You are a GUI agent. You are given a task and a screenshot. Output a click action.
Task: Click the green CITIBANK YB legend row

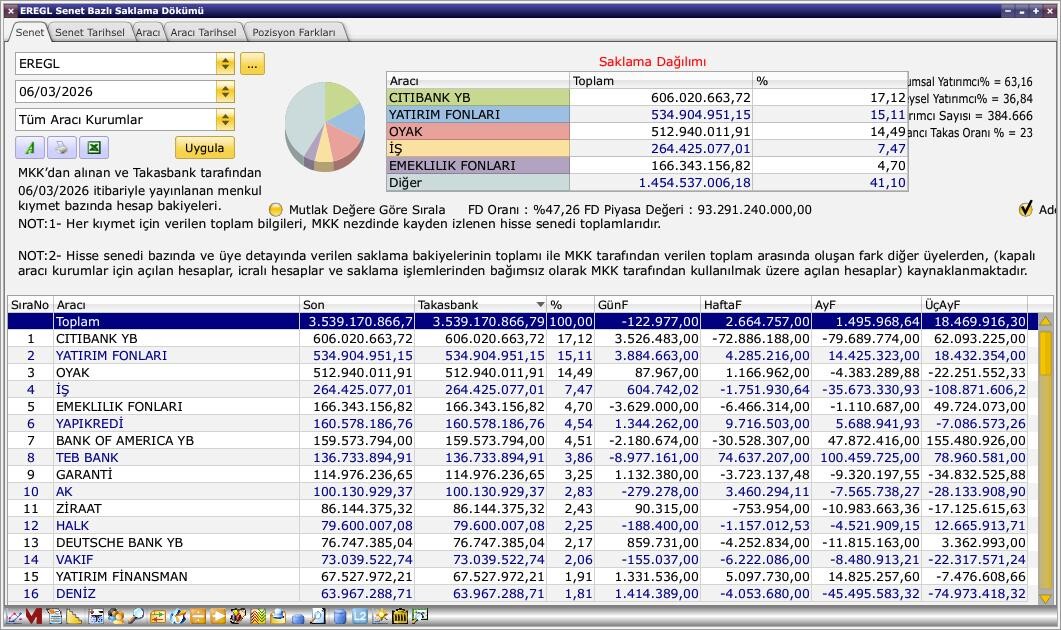pos(478,98)
